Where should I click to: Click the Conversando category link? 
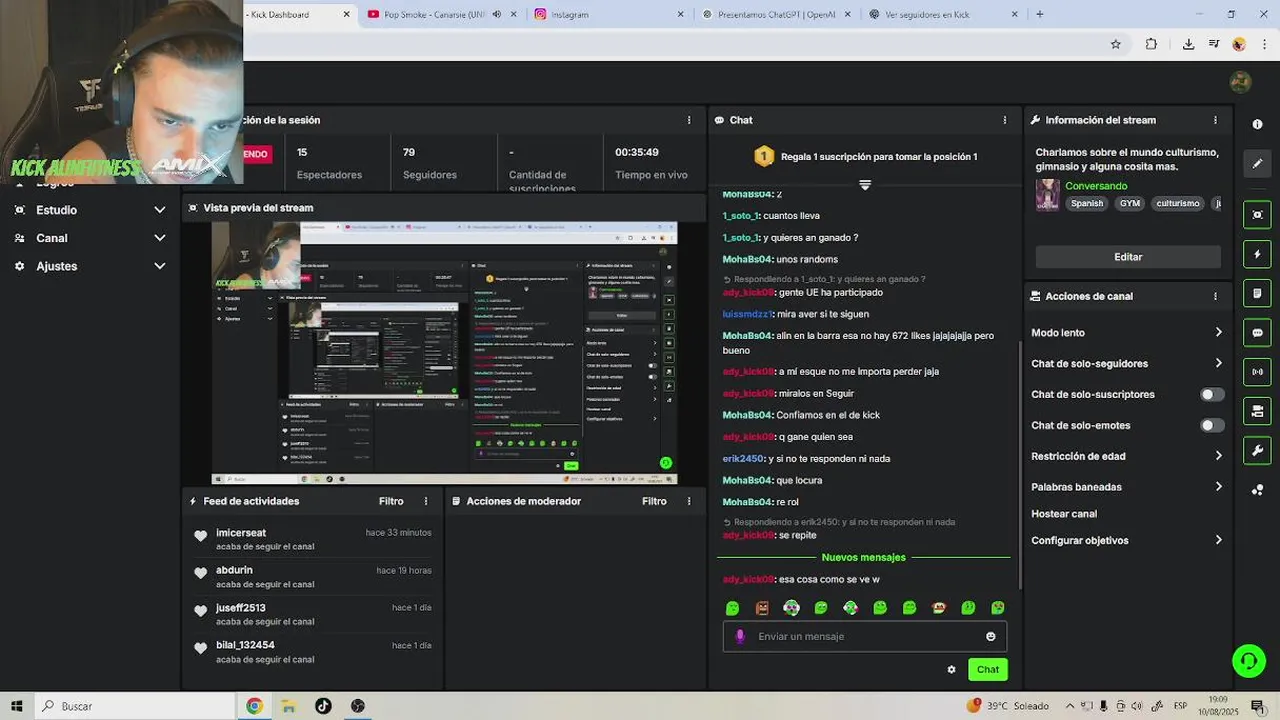1096,186
